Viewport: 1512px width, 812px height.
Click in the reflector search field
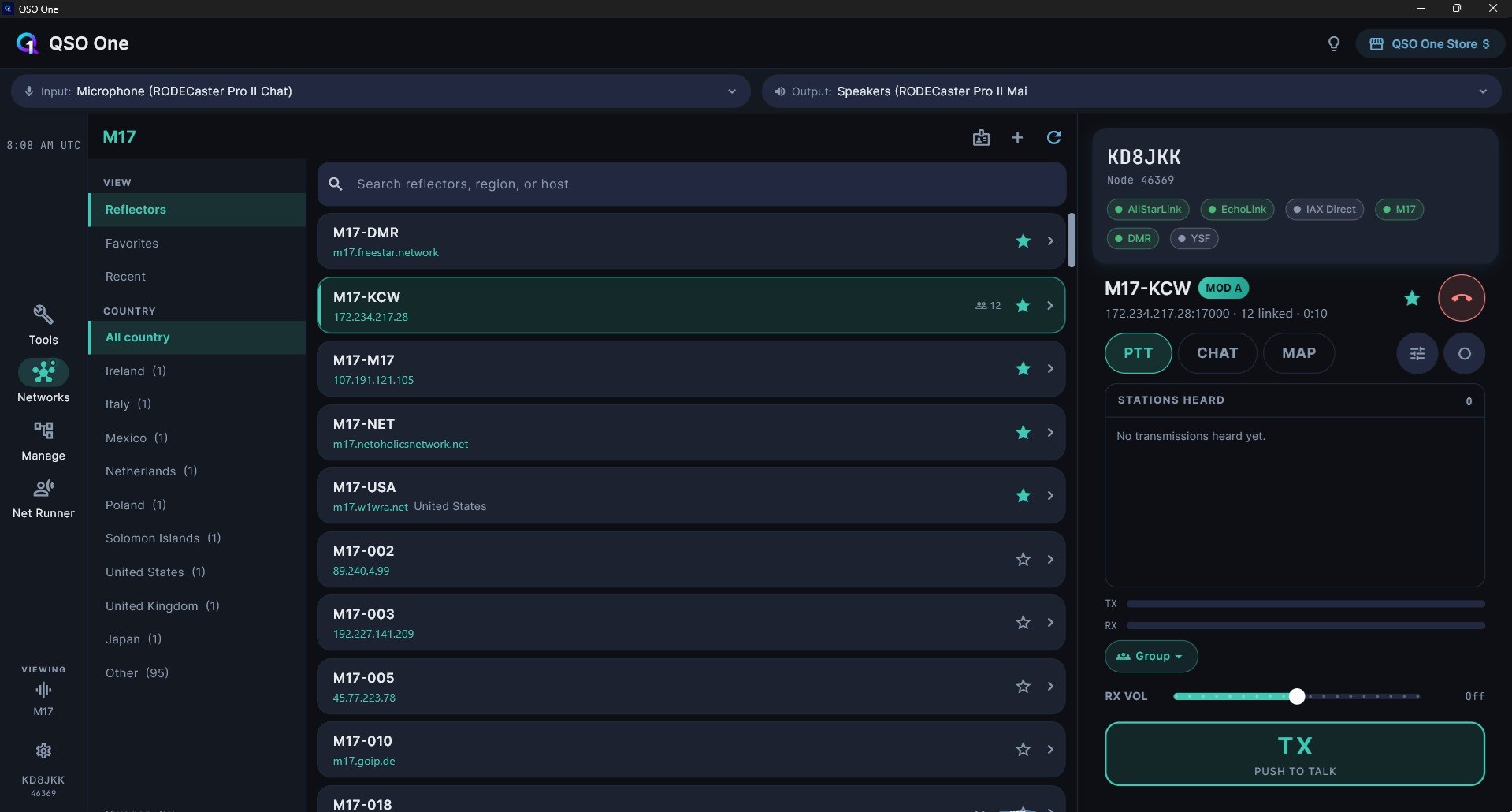pyautogui.click(x=692, y=184)
